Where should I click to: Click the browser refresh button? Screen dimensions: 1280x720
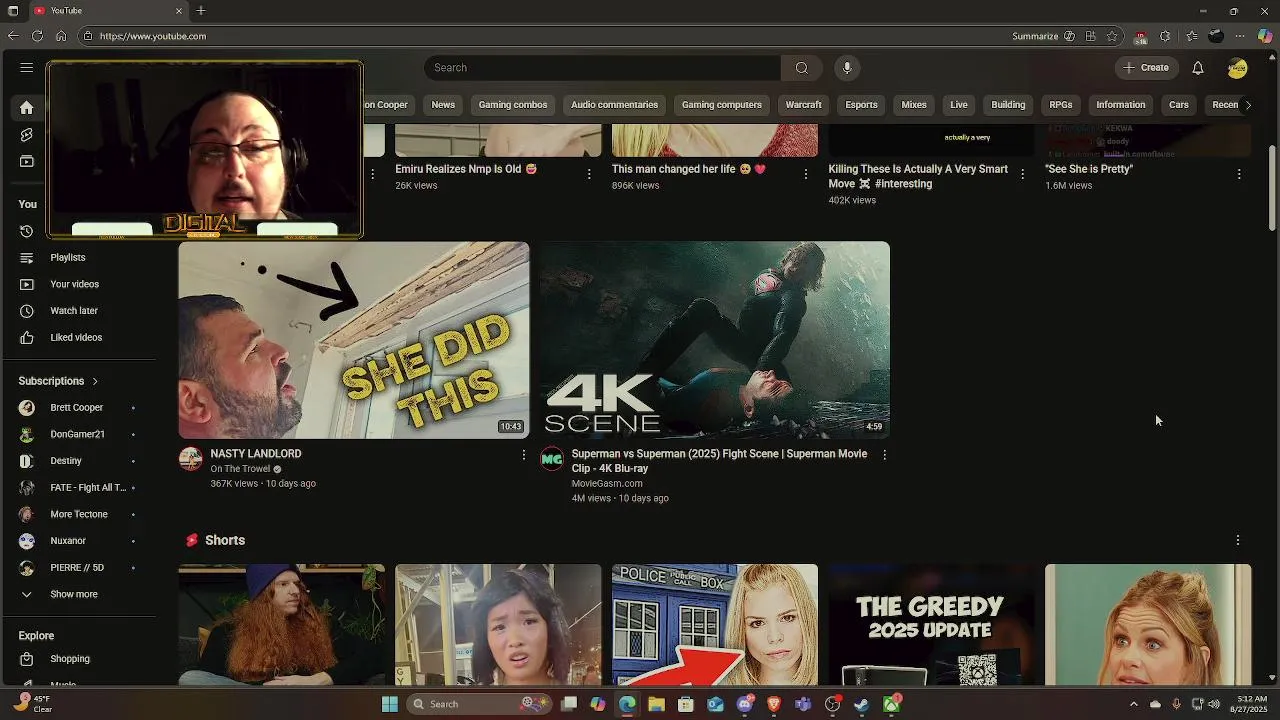pos(37,36)
